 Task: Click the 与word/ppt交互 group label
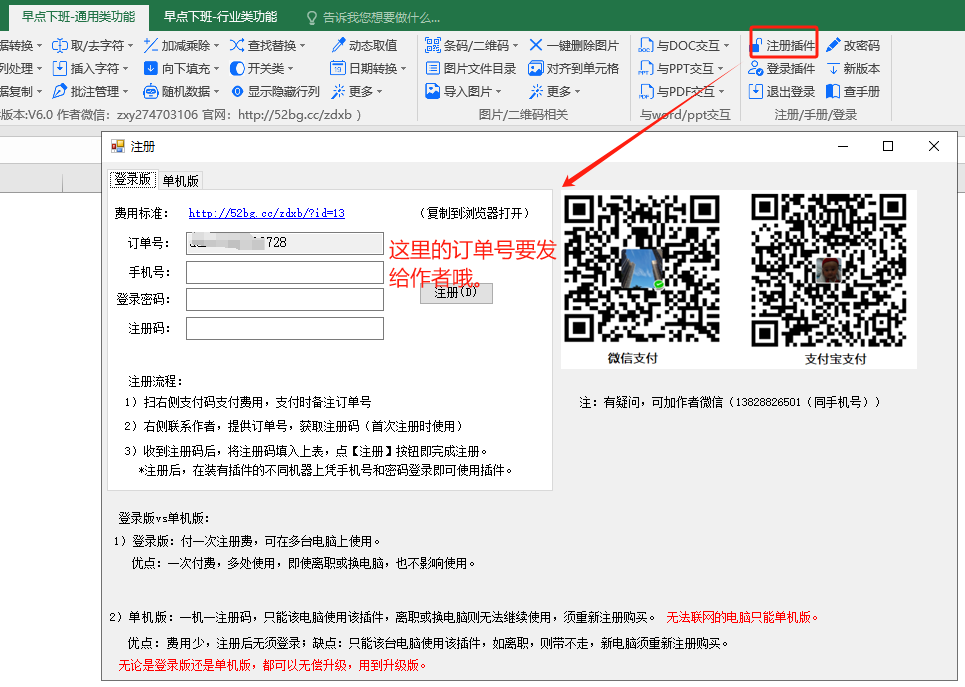pyautogui.click(x=685, y=114)
